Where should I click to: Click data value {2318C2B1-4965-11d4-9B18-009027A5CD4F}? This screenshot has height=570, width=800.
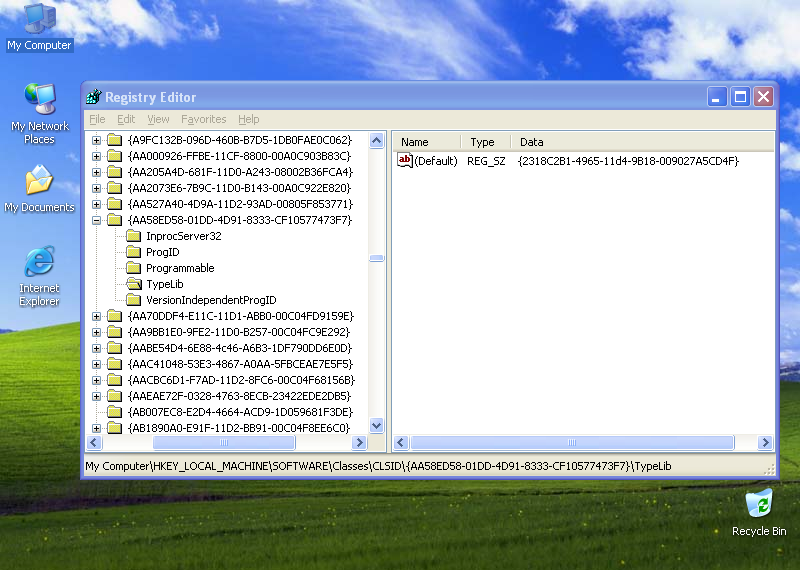(x=628, y=161)
